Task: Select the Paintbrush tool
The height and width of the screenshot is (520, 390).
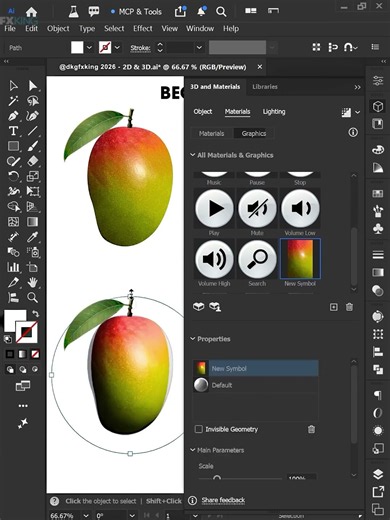Action: click(x=33, y=146)
